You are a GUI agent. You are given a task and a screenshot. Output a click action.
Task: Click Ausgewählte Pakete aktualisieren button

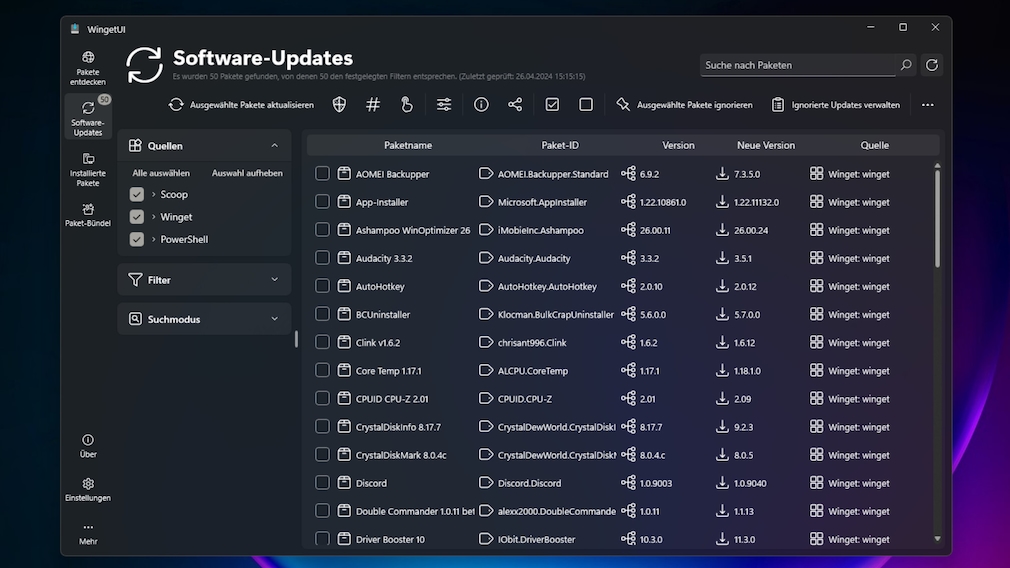tap(241, 105)
